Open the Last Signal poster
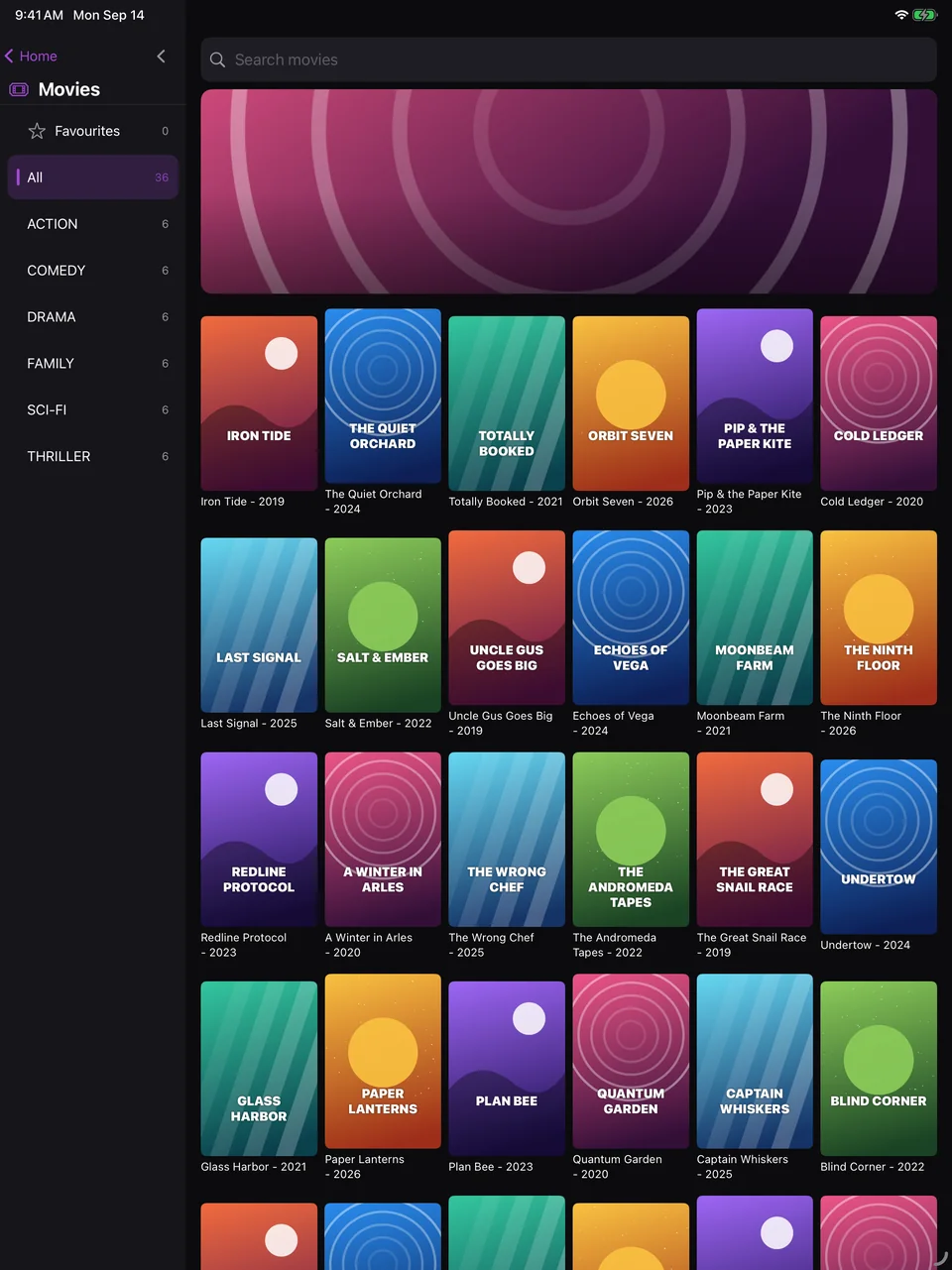Viewport: 952px width, 1270px height. pyautogui.click(x=259, y=626)
